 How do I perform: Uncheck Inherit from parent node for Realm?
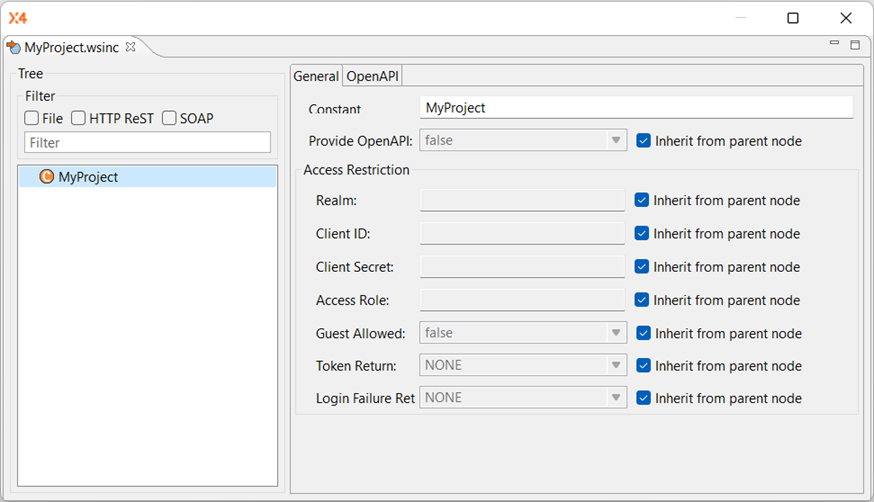(642, 200)
